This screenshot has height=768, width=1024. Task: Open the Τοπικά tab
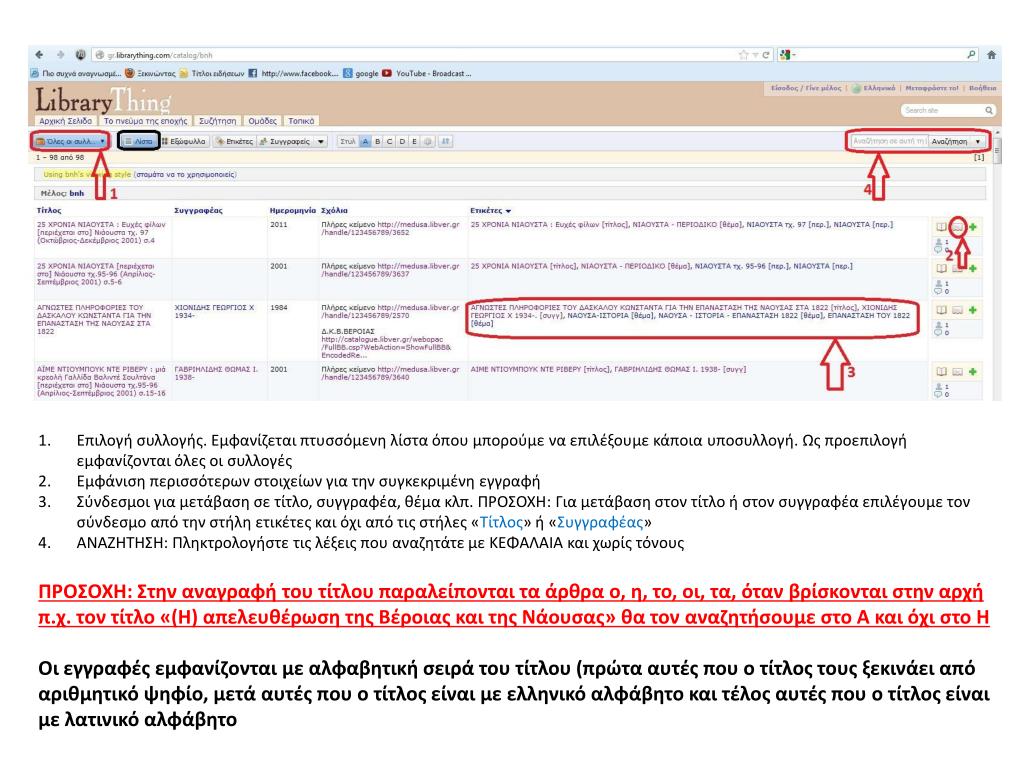click(301, 121)
